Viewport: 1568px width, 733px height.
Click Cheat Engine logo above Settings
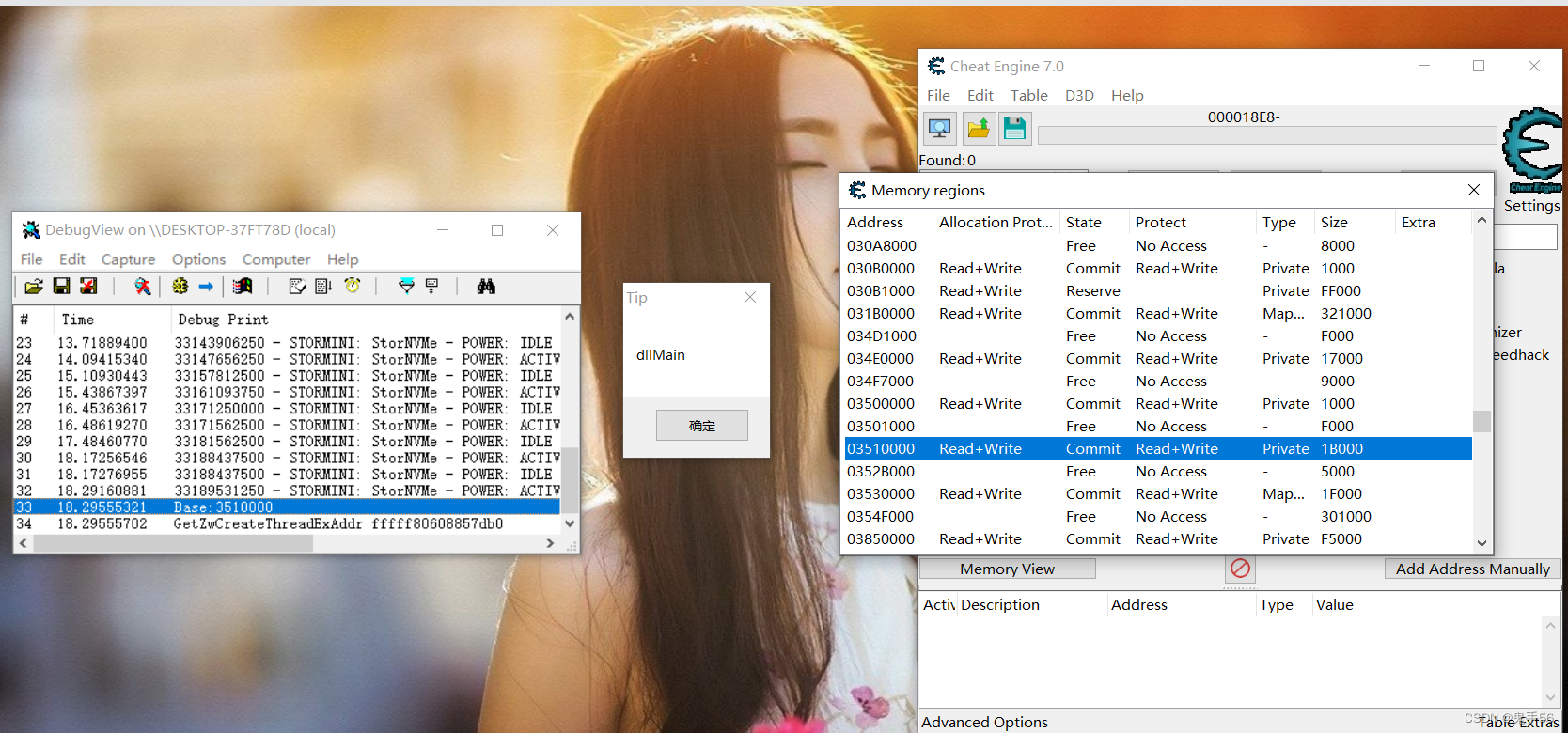[1531, 147]
